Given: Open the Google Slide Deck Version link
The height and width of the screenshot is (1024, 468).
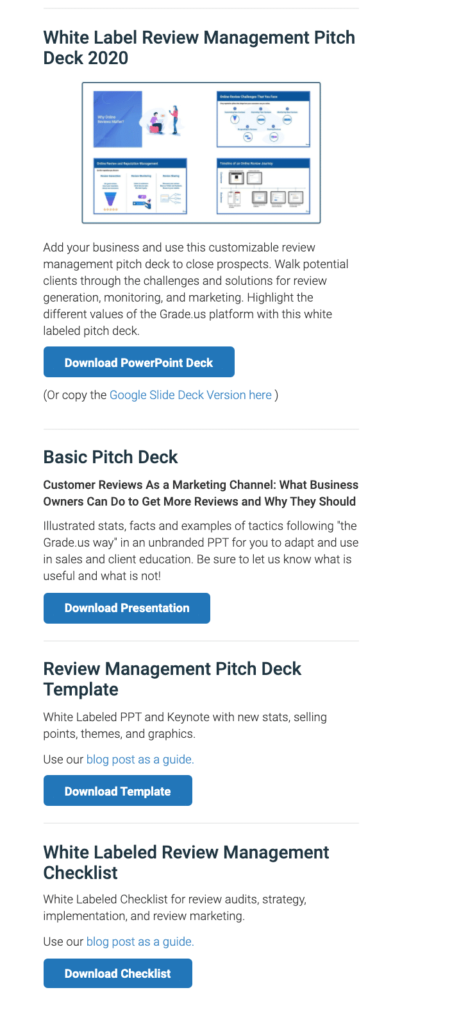Looking at the screenshot, I should 191,395.
